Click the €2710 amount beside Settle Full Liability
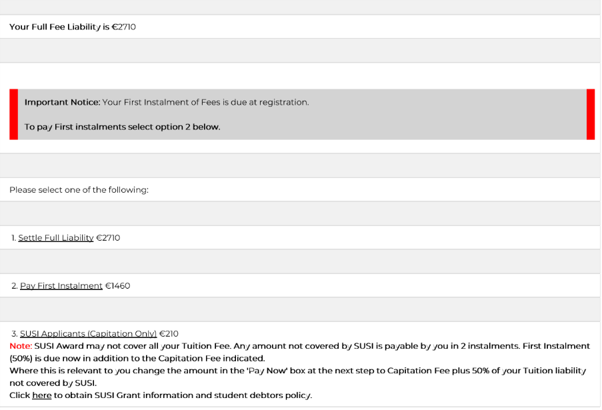 click(x=108, y=238)
